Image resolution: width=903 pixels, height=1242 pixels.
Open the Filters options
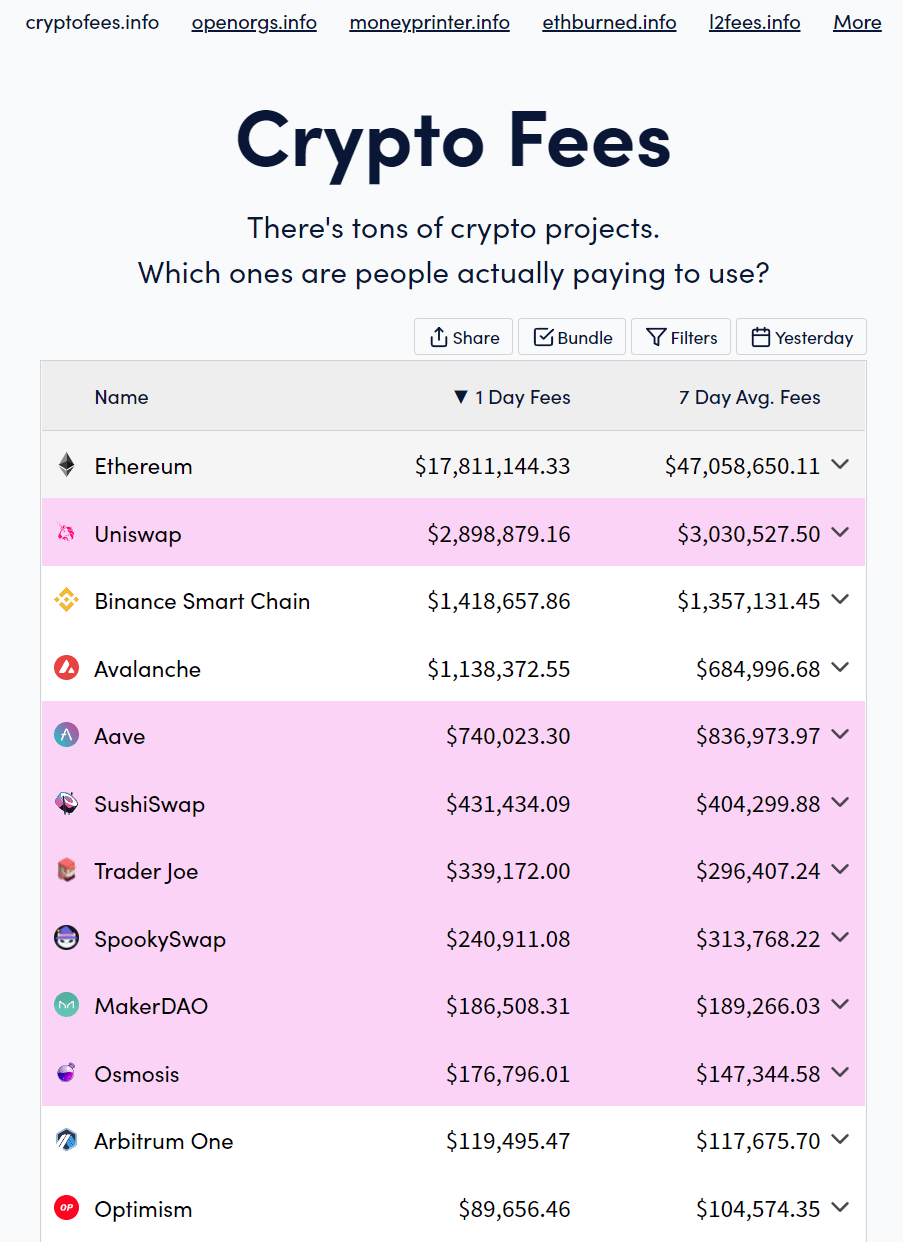coord(681,337)
